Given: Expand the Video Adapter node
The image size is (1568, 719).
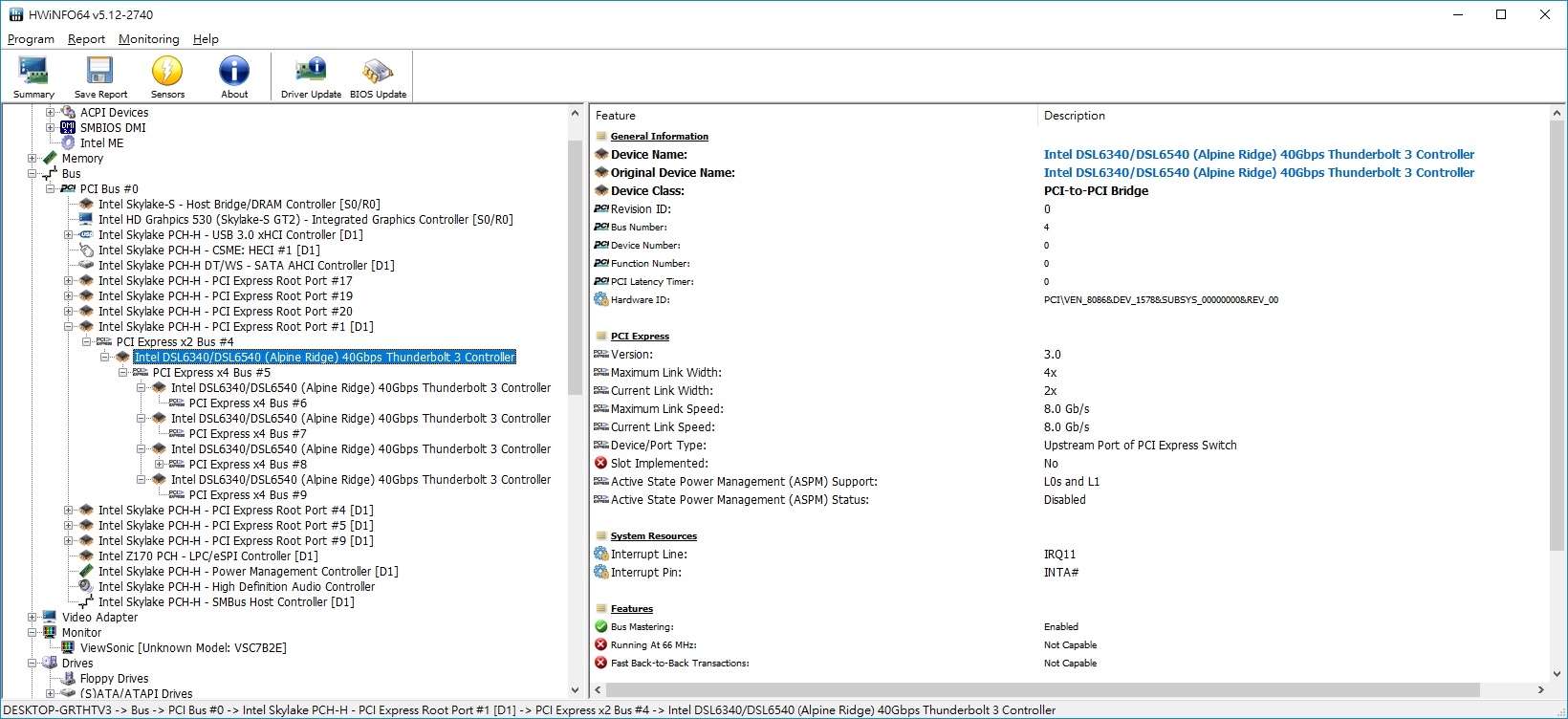Looking at the screenshot, I should pyautogui.click(x=32, y=617).
